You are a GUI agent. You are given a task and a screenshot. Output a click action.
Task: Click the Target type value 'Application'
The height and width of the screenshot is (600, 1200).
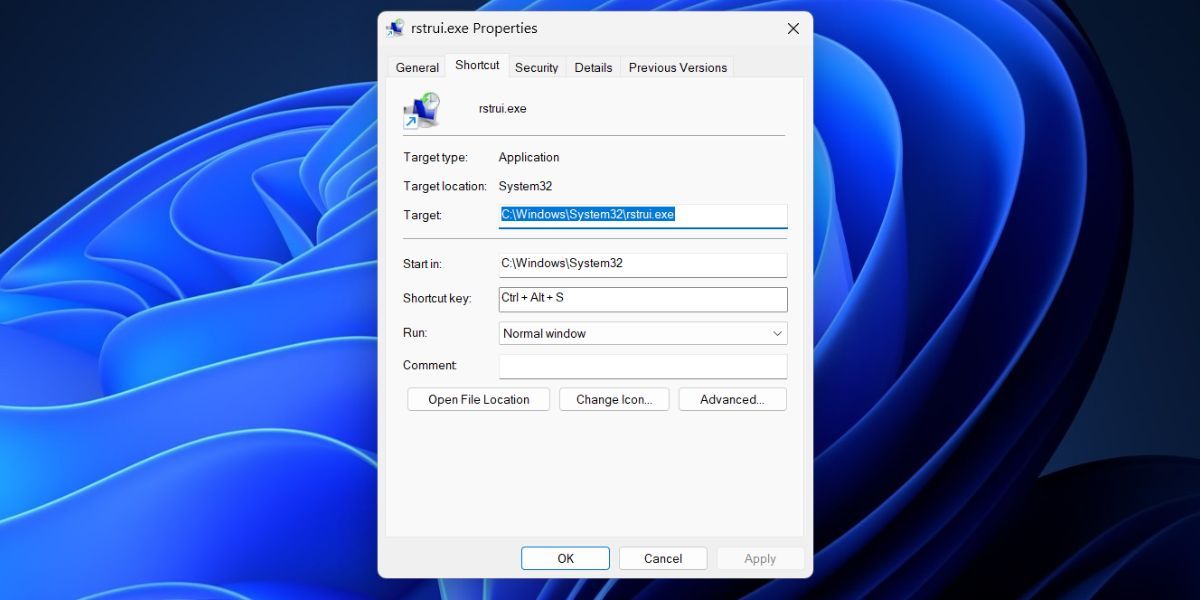point(529,157)
